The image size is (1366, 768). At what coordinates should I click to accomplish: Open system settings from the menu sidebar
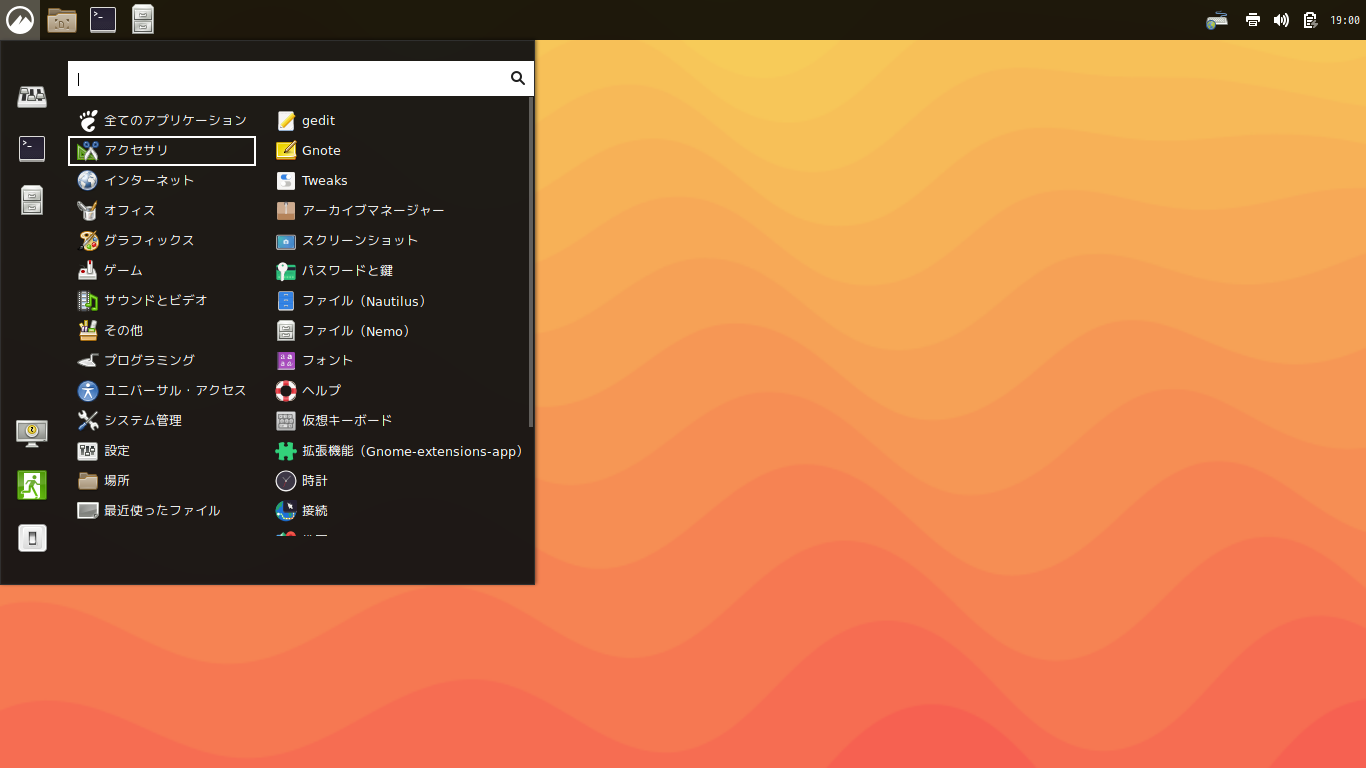[32, 96]
